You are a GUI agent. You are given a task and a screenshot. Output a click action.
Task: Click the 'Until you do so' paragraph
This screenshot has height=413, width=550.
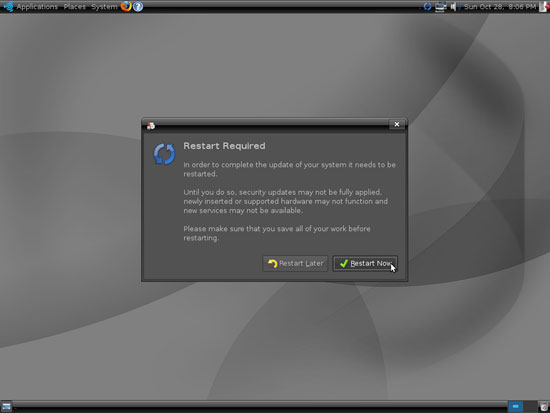pos(286,201)
